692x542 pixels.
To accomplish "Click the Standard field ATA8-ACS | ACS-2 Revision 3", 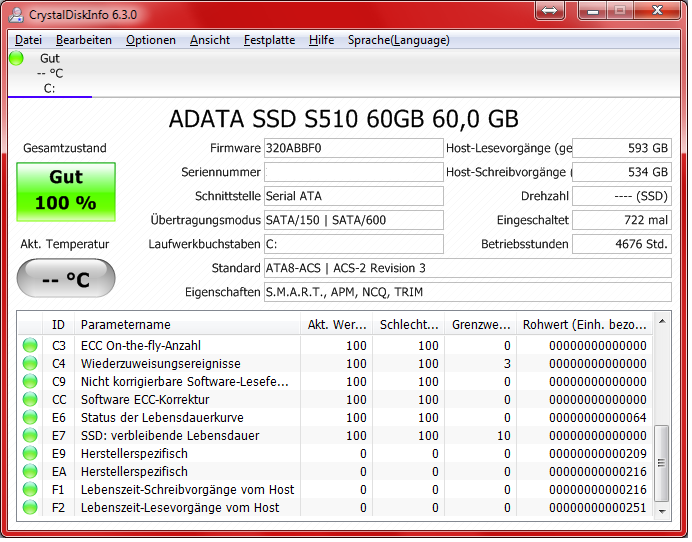I will [468, 268].
